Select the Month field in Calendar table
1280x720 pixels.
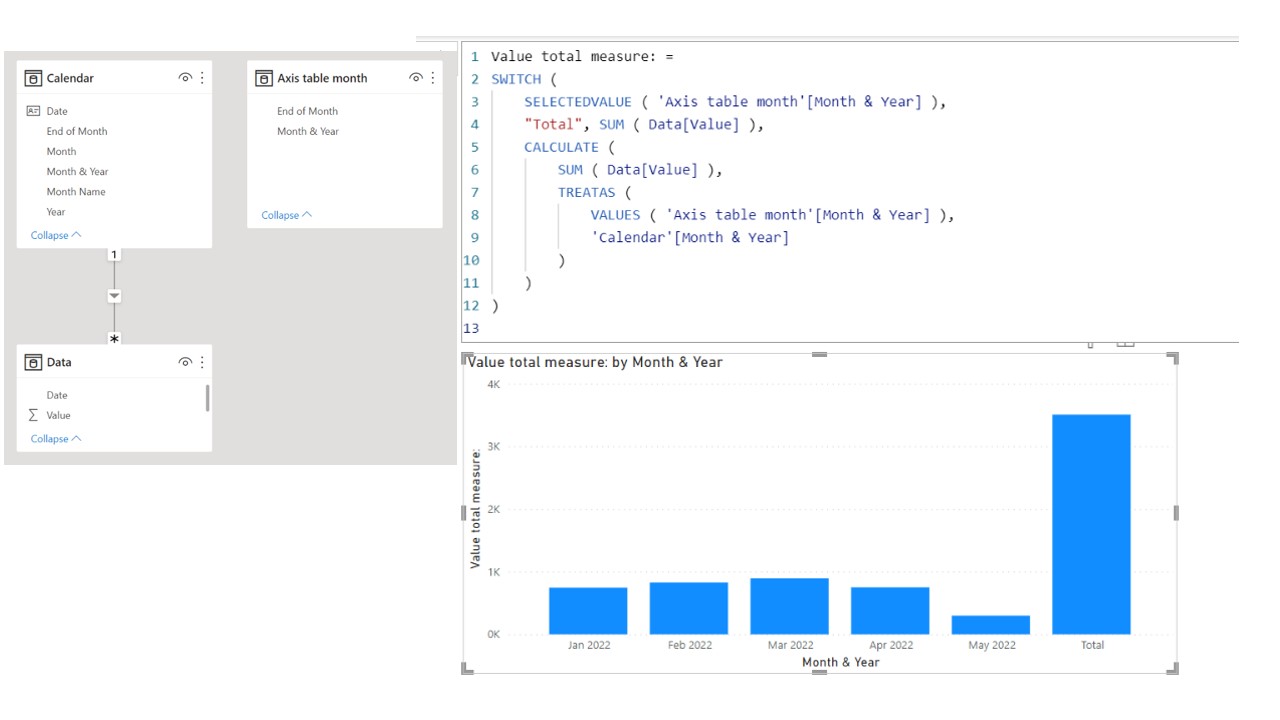tap(61, 151)
